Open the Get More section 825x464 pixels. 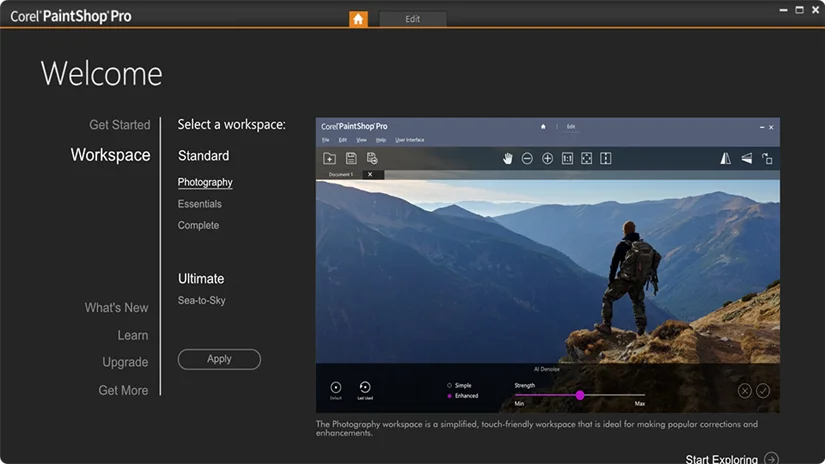[123, 390]
